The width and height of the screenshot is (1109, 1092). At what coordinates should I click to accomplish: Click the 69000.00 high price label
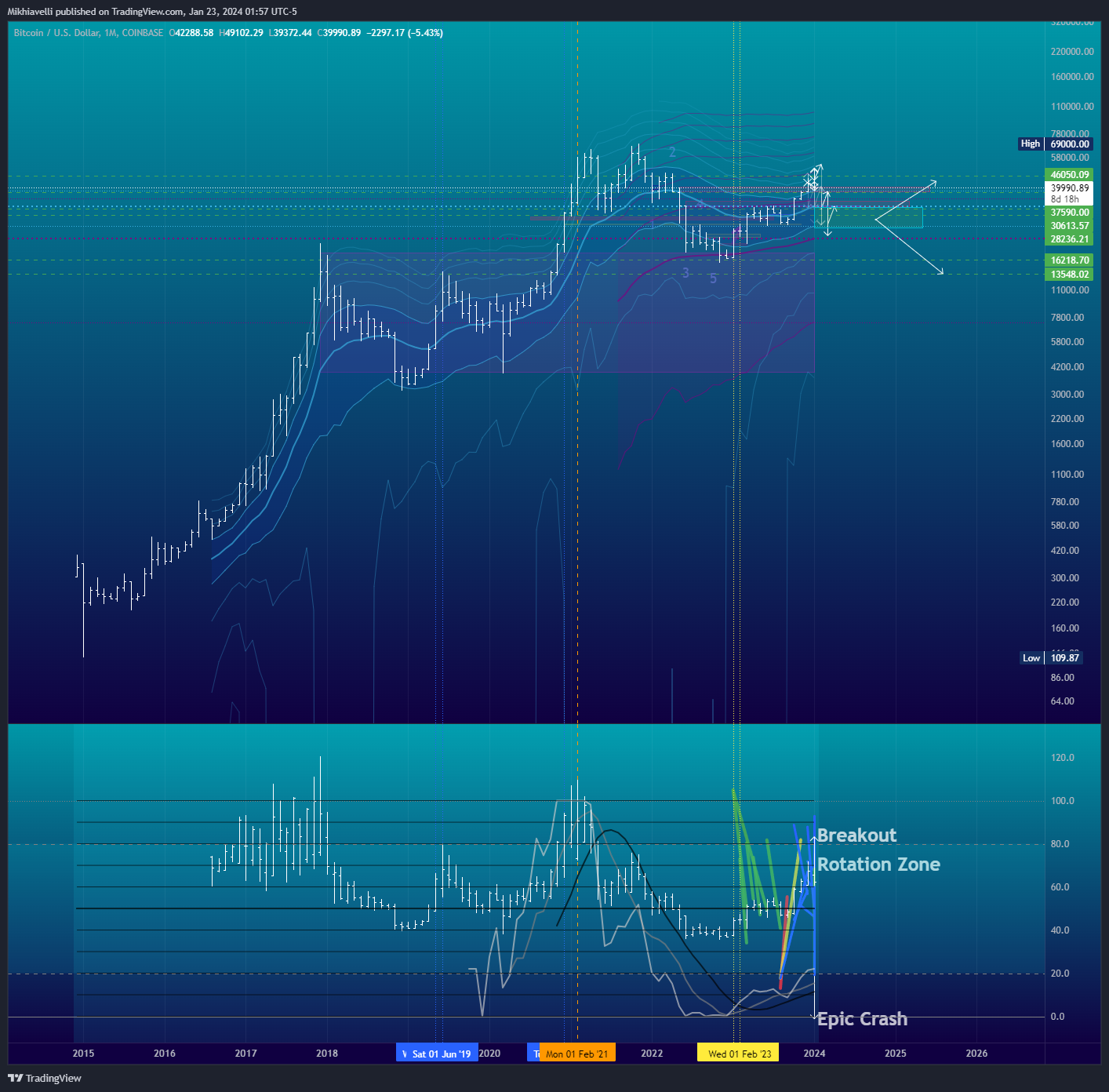coord(1069,144)
